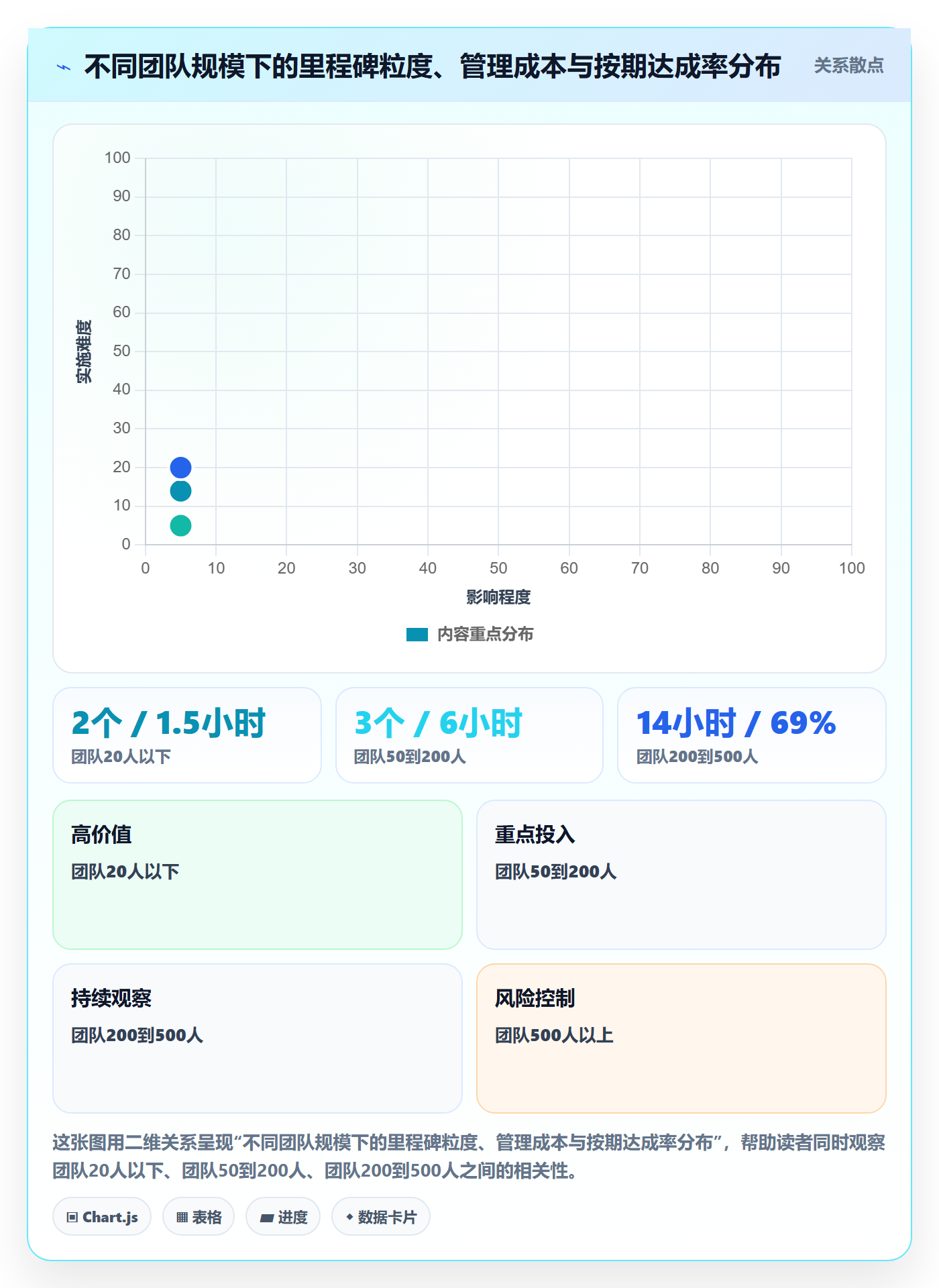Toggle the 内容重点分布 legend color swatch
The height and width of the screenshot is (1288, 939).
[x=417, y=635]
